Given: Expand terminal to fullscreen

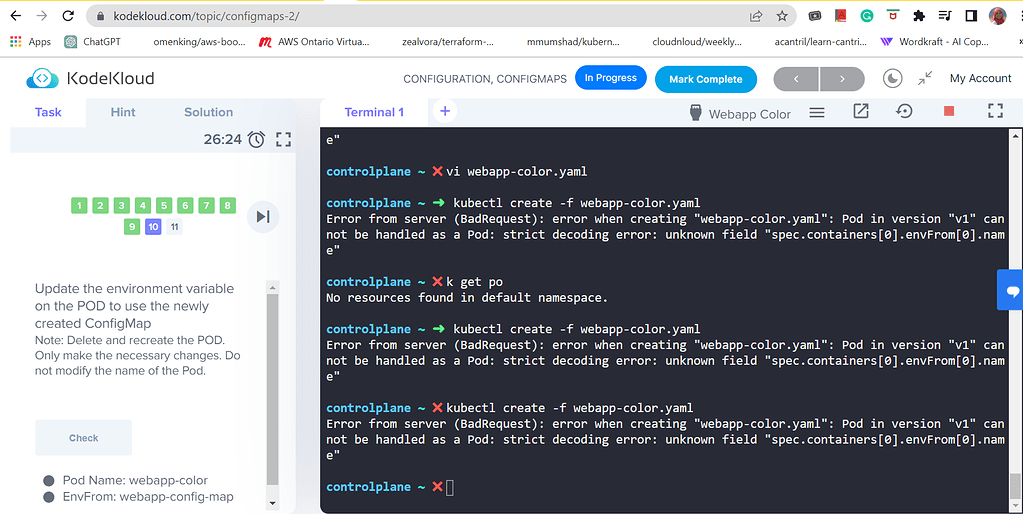Looking at the screenshot, I should [995, 112].
